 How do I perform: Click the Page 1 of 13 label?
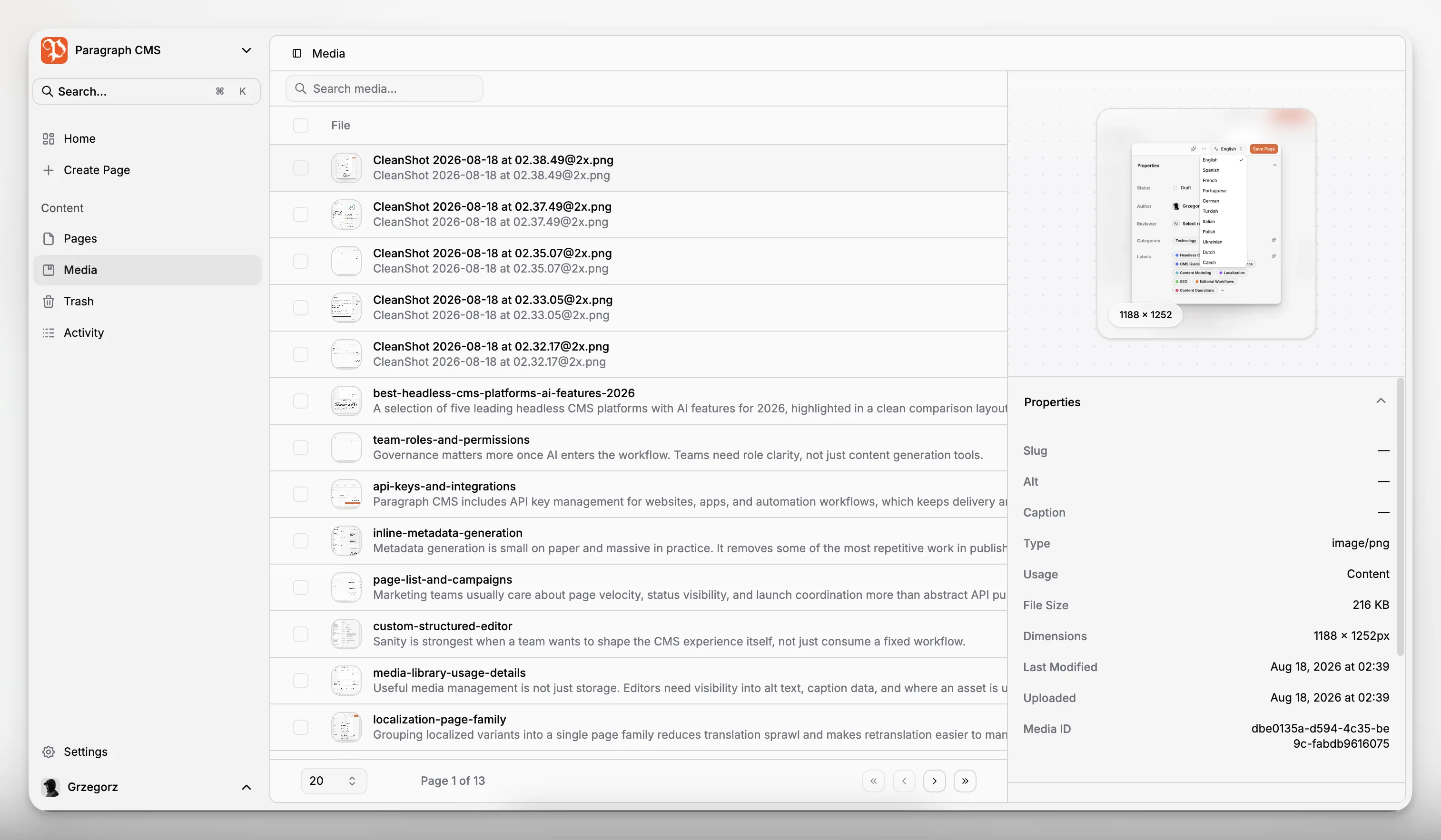(453, 781)
